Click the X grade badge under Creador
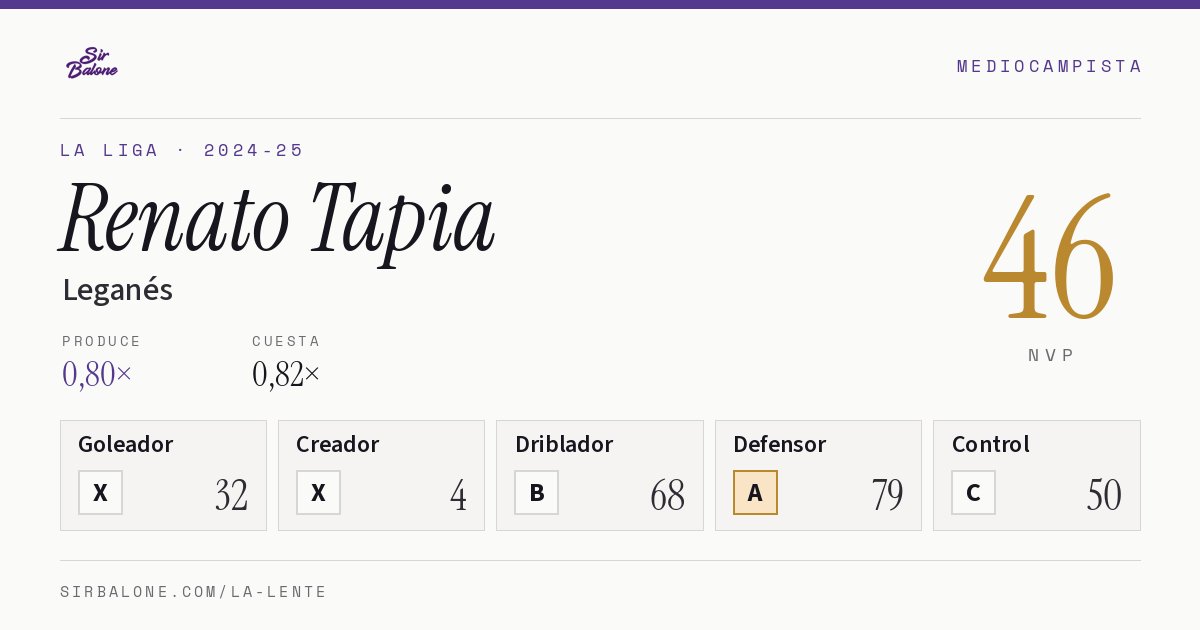This screenshot has height=630, width=1200. click(x=318, y=492)
